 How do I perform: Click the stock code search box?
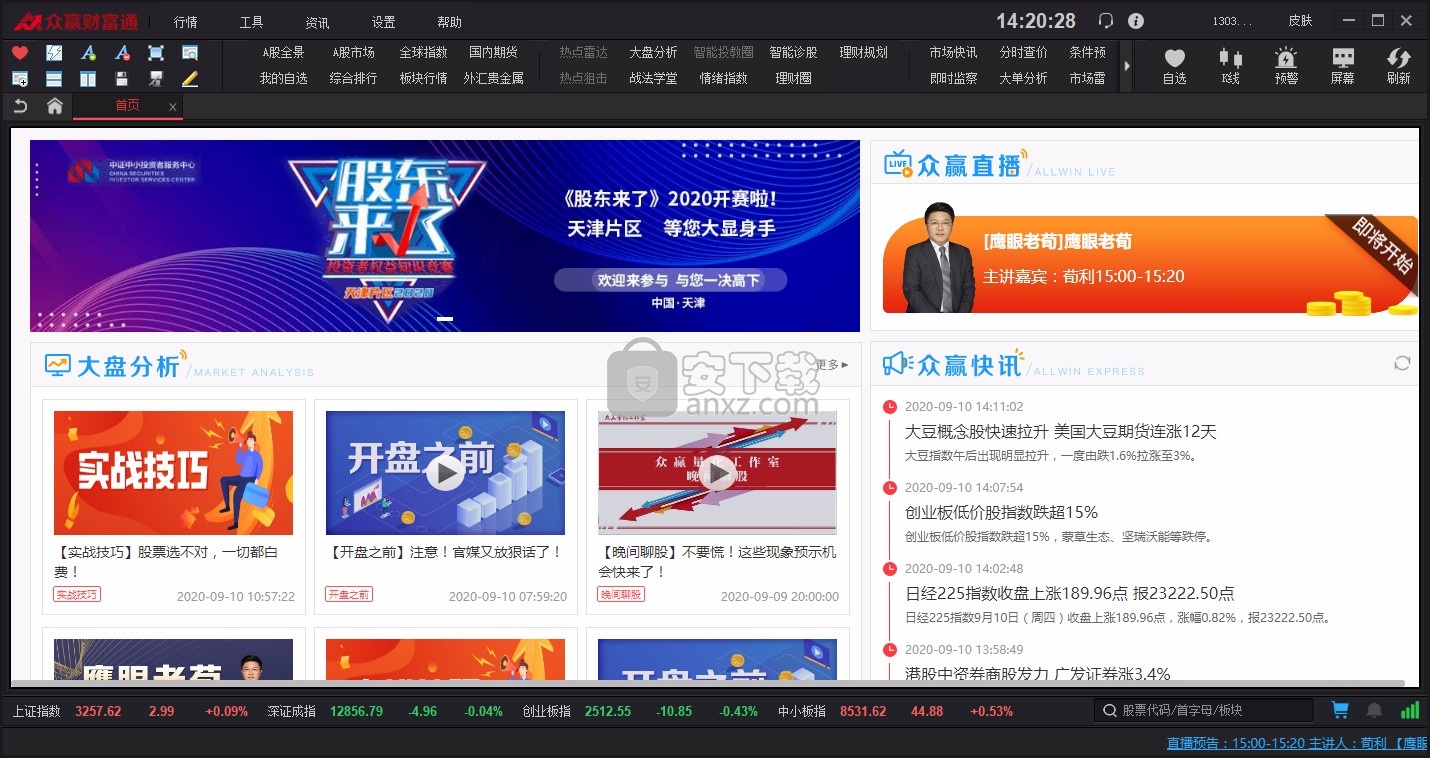click(1203, 710)
